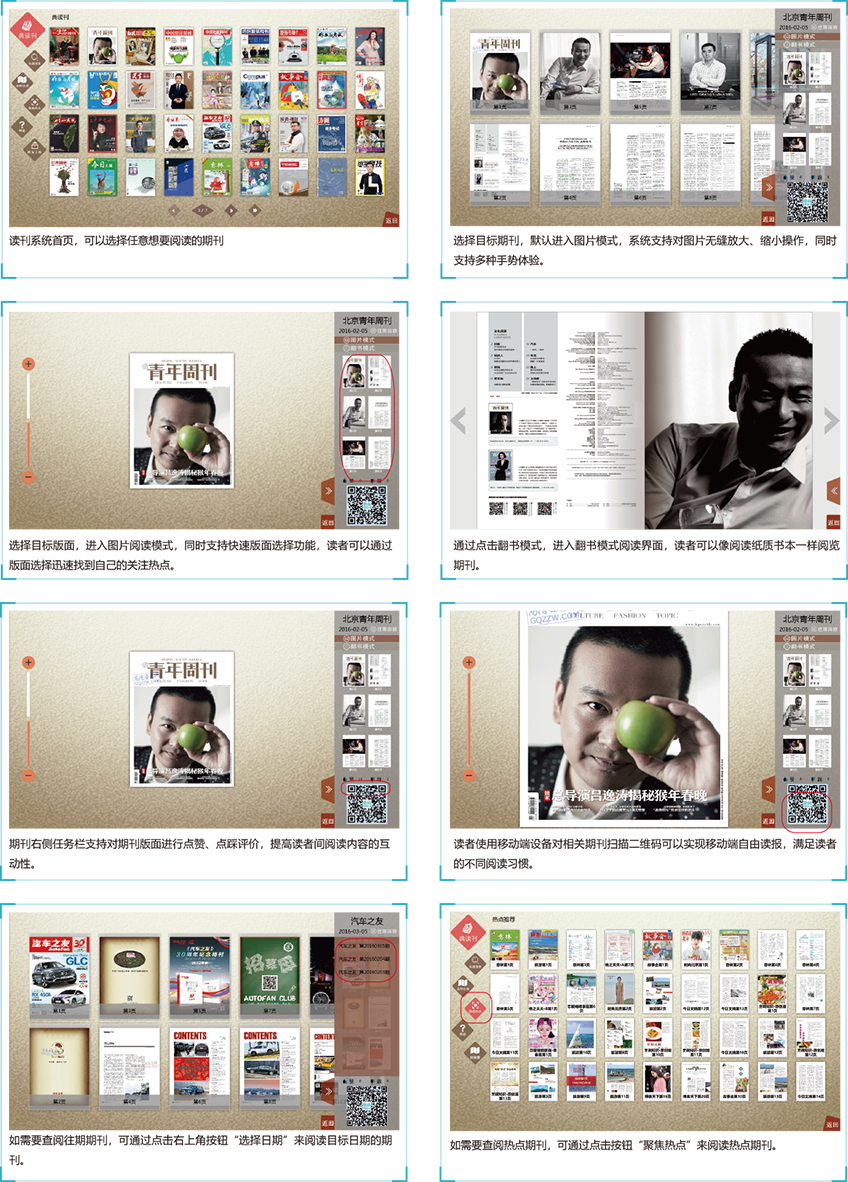Click the 返回 button on the 青年周刊 page-grid screen
This screenshot has height=1182, width=848.
[x=769, y=219]
